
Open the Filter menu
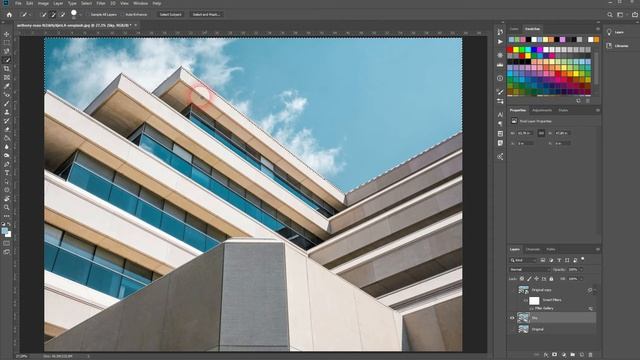pyautogui.click(x=101, y=3)
